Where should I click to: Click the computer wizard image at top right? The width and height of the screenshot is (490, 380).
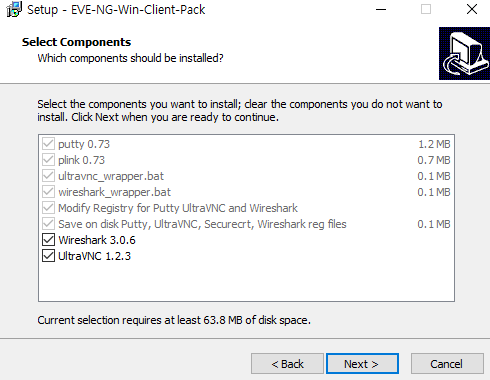click(x=464, y=53)
